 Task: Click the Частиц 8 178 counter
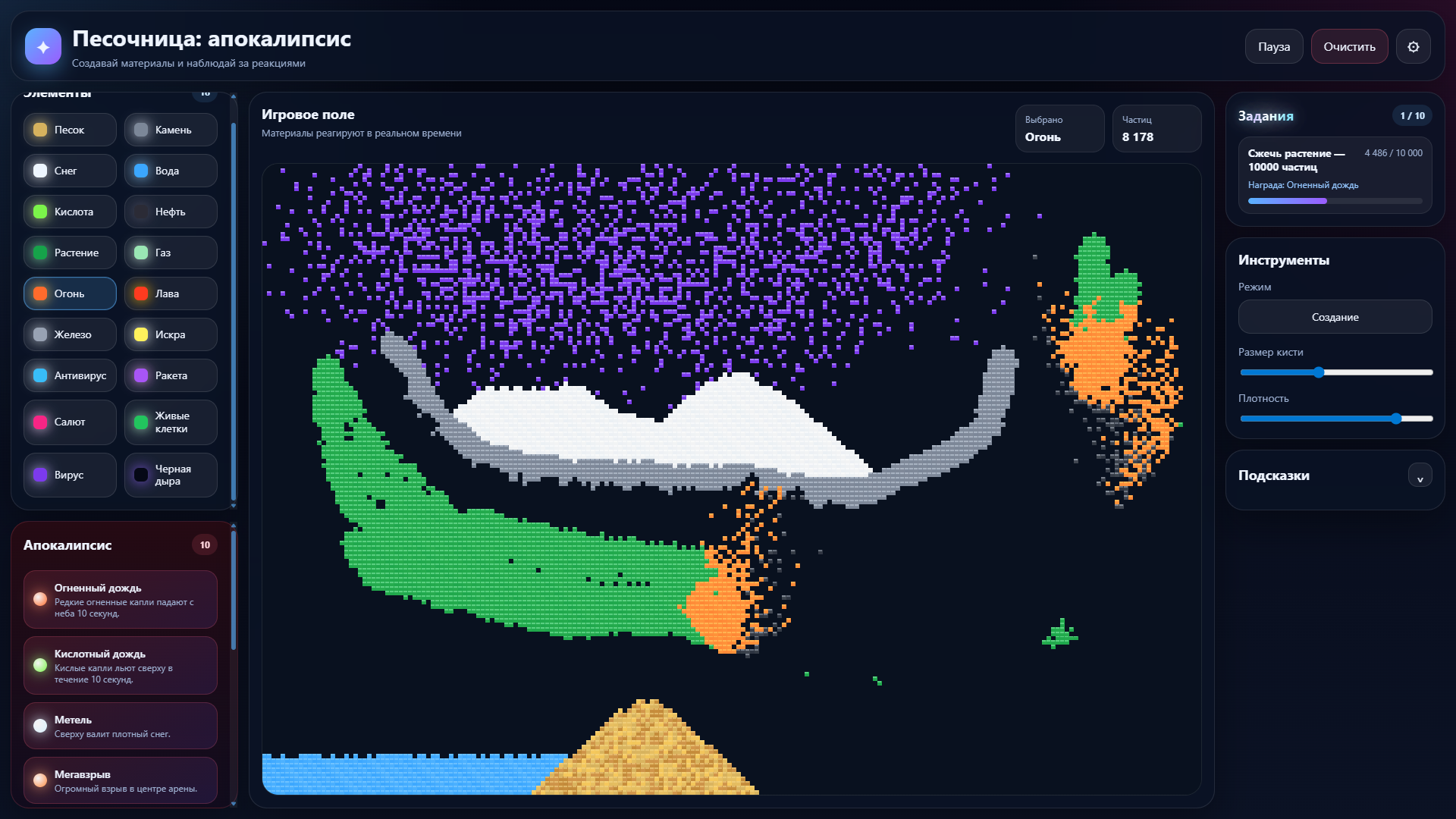pos(1156,129)
